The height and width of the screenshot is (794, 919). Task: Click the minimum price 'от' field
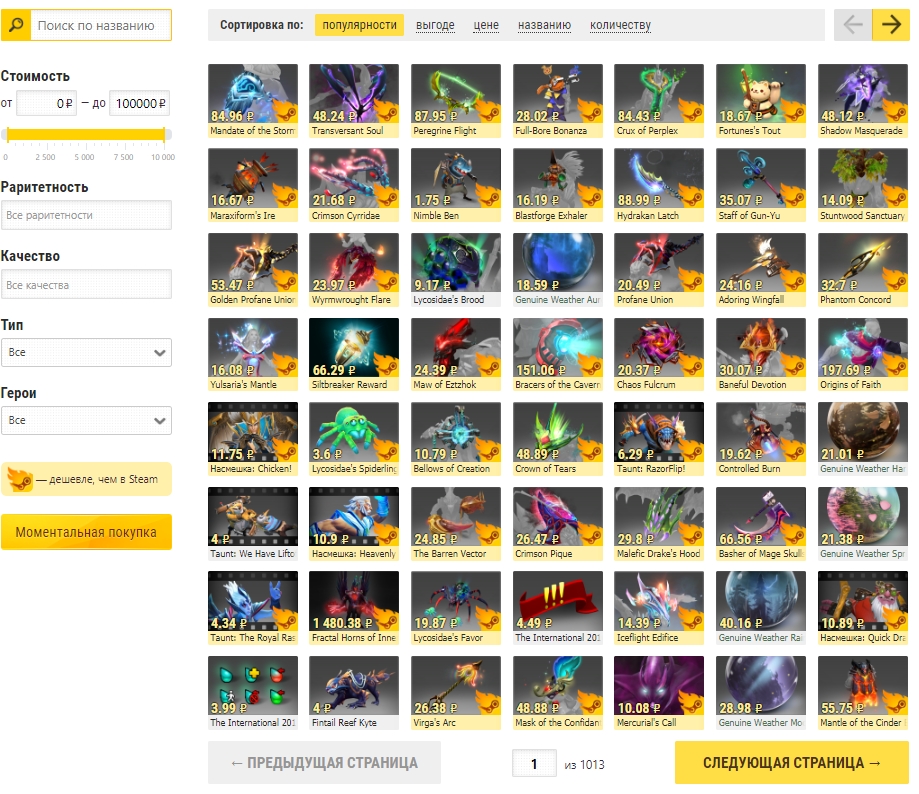46,104
